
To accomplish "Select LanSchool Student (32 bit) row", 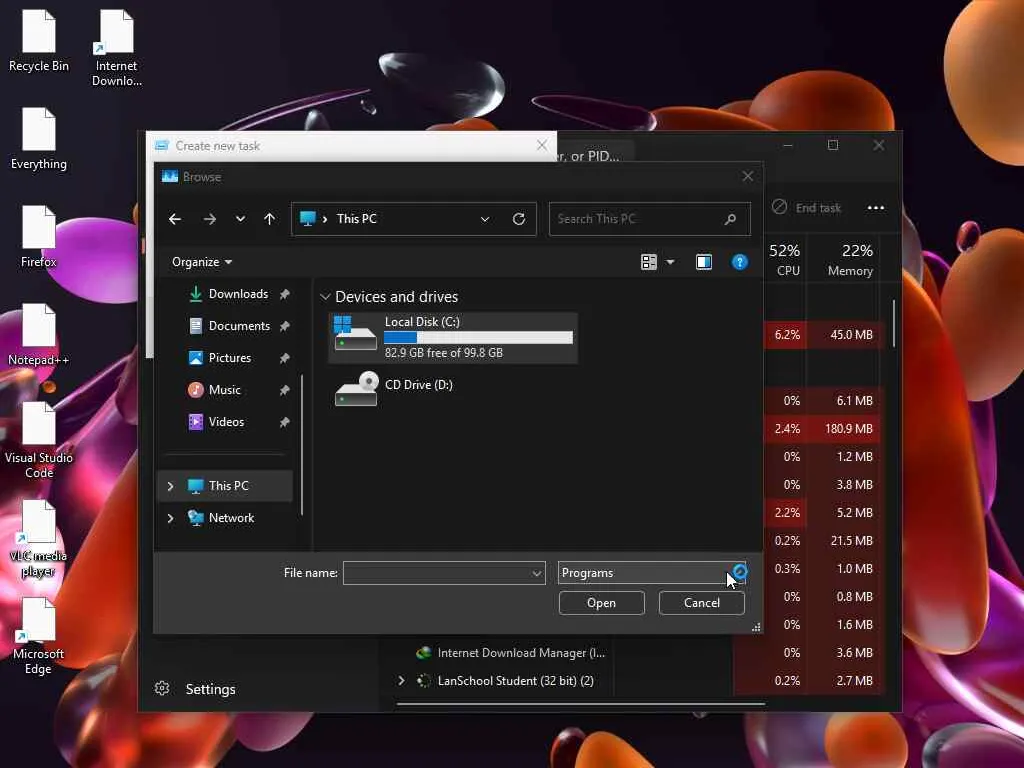I will click(515, 680).
